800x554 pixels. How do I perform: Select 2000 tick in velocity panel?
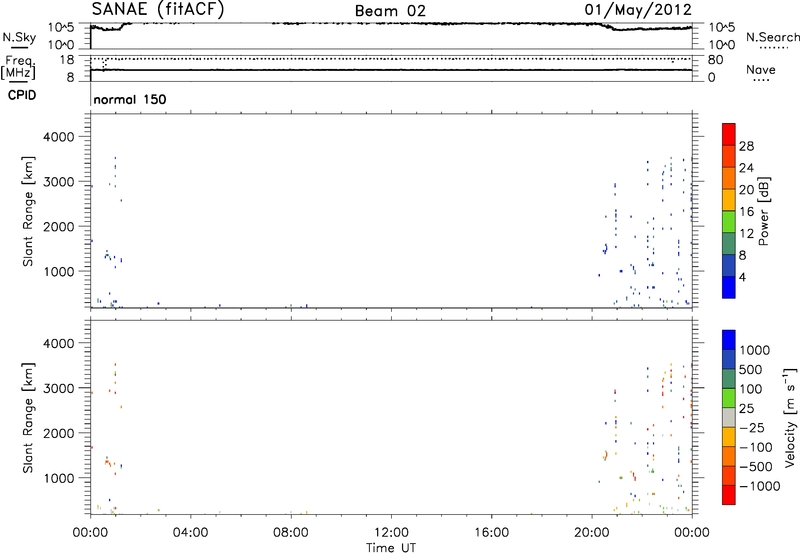click(x=58, y=433)
